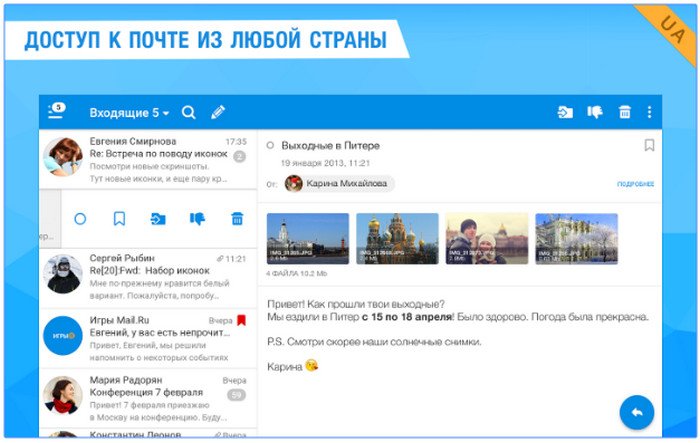The width and height of the screenshot is (700, 443).
Task: Open the three-dot overflow menu
Action: click(x=649, y=112)
